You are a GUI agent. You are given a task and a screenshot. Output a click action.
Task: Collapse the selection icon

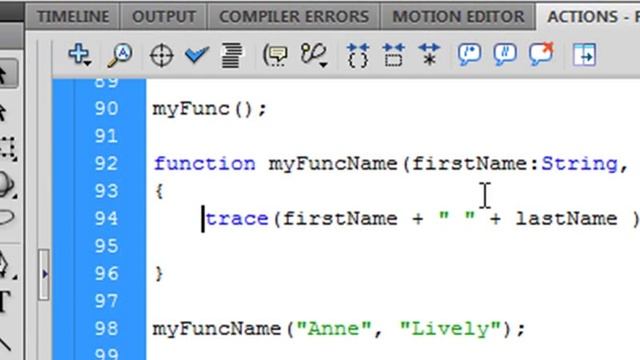(x=393, y=55)
